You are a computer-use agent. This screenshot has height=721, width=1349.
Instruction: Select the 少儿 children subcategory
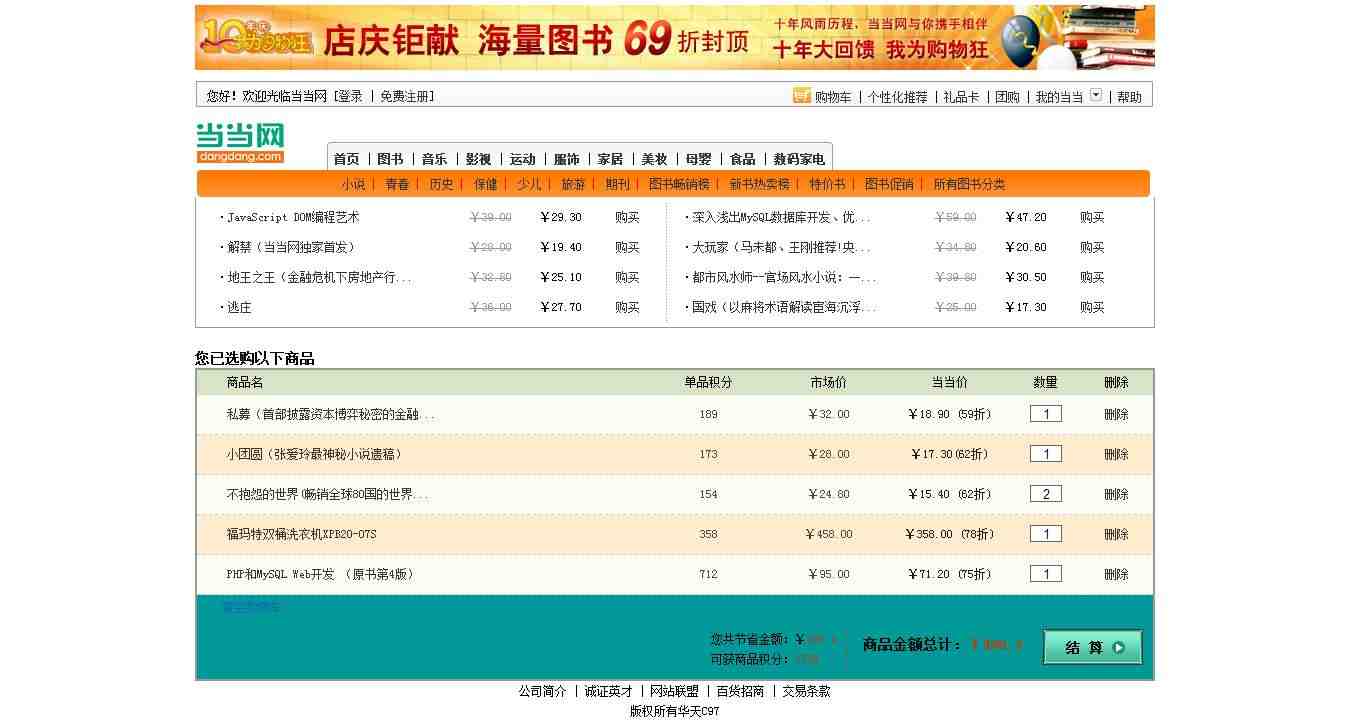coord(529,184)
